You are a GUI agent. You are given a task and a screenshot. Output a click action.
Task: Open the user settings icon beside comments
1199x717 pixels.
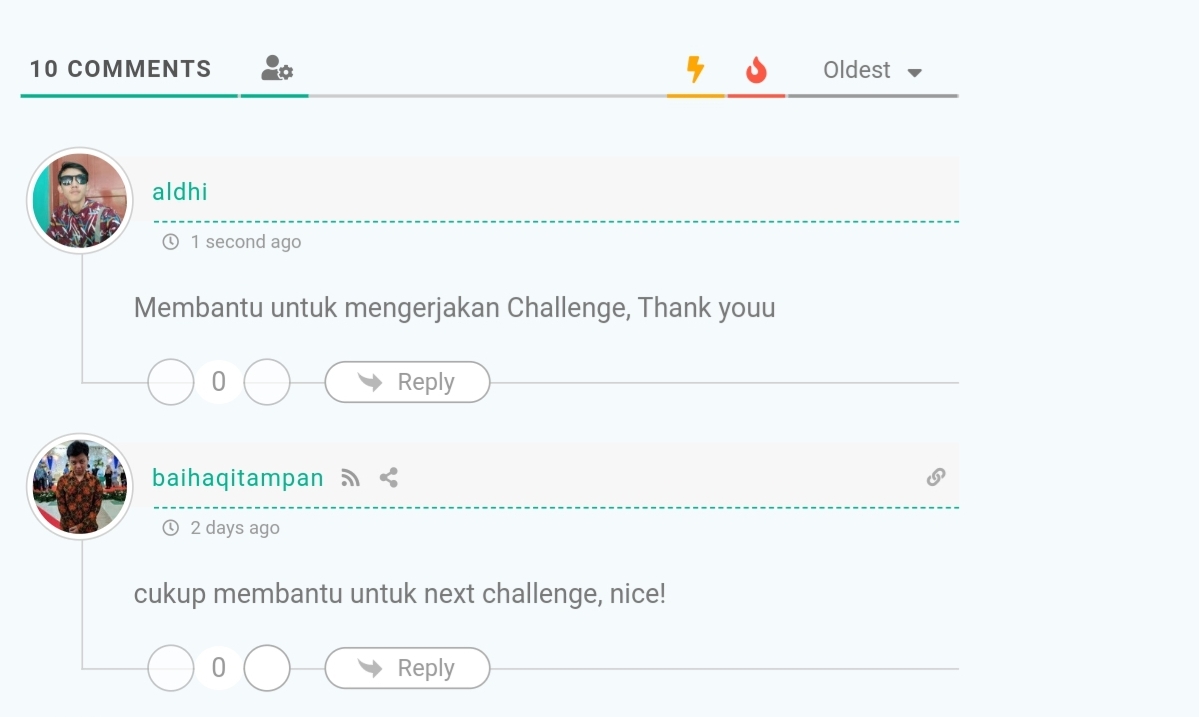277,68
